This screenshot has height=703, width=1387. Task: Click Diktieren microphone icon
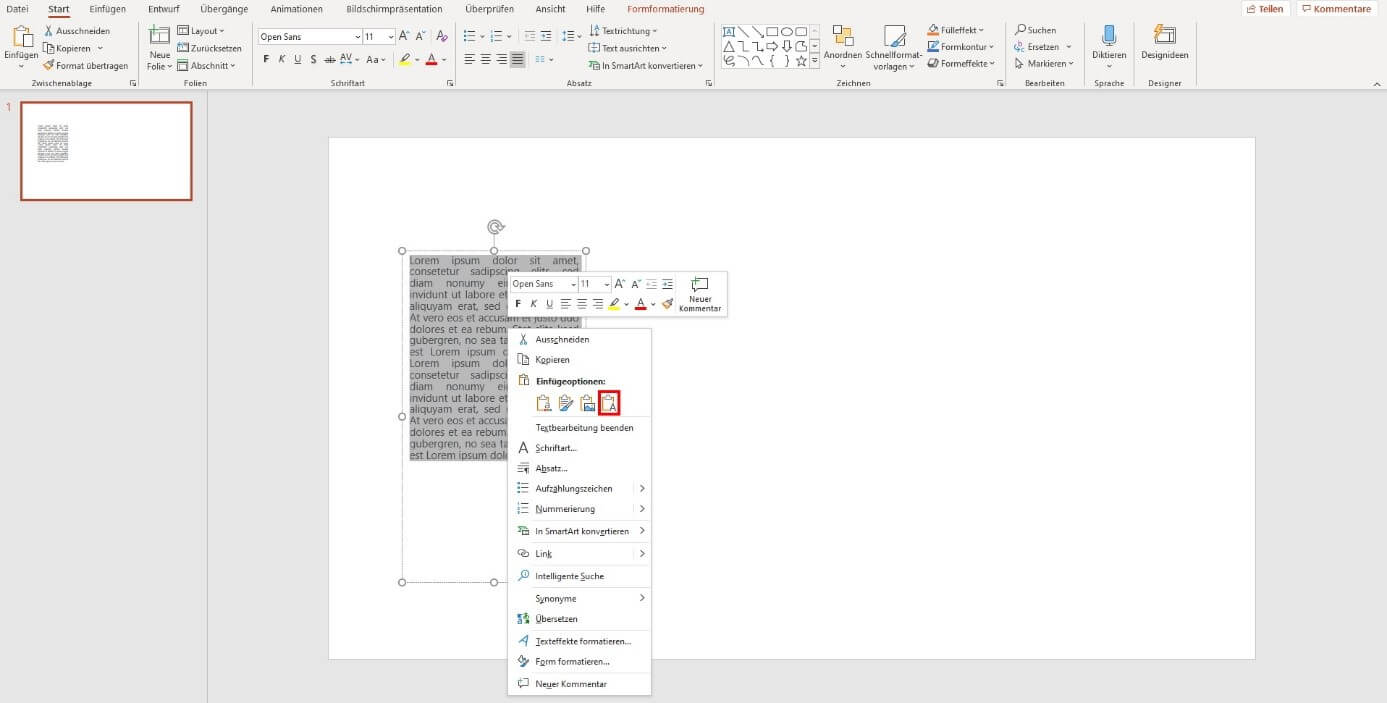tap(1109, 36)
